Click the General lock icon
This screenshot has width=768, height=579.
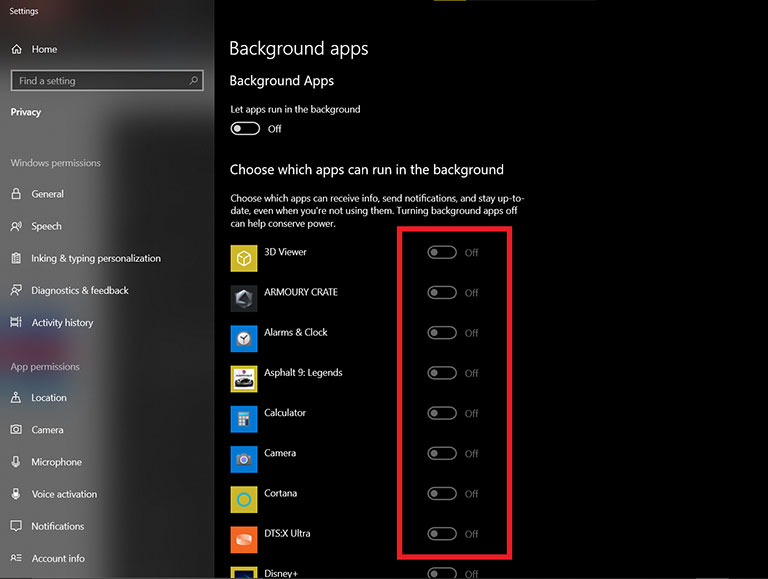click(x=16, y=194)
